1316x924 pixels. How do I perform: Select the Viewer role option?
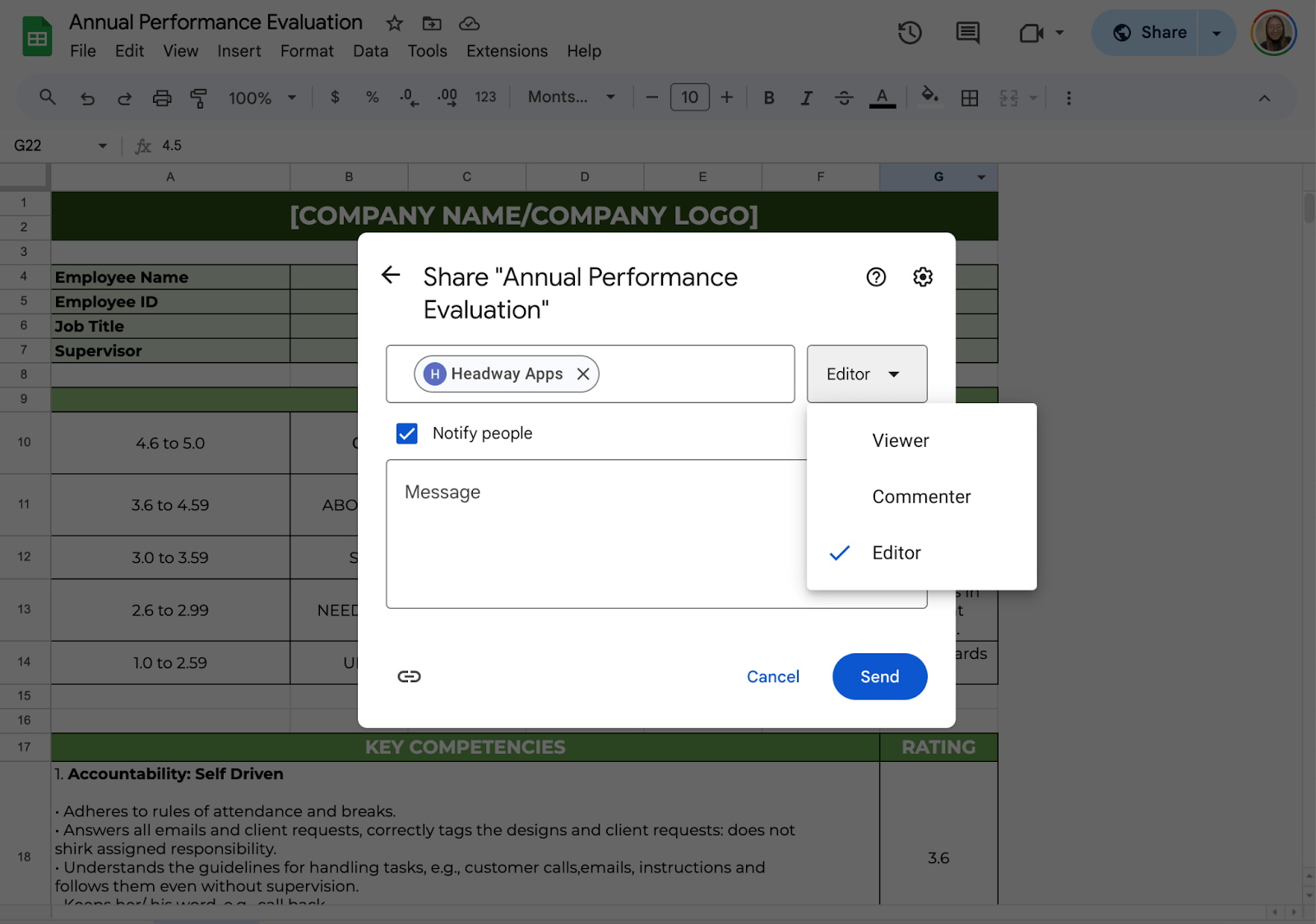921,440
